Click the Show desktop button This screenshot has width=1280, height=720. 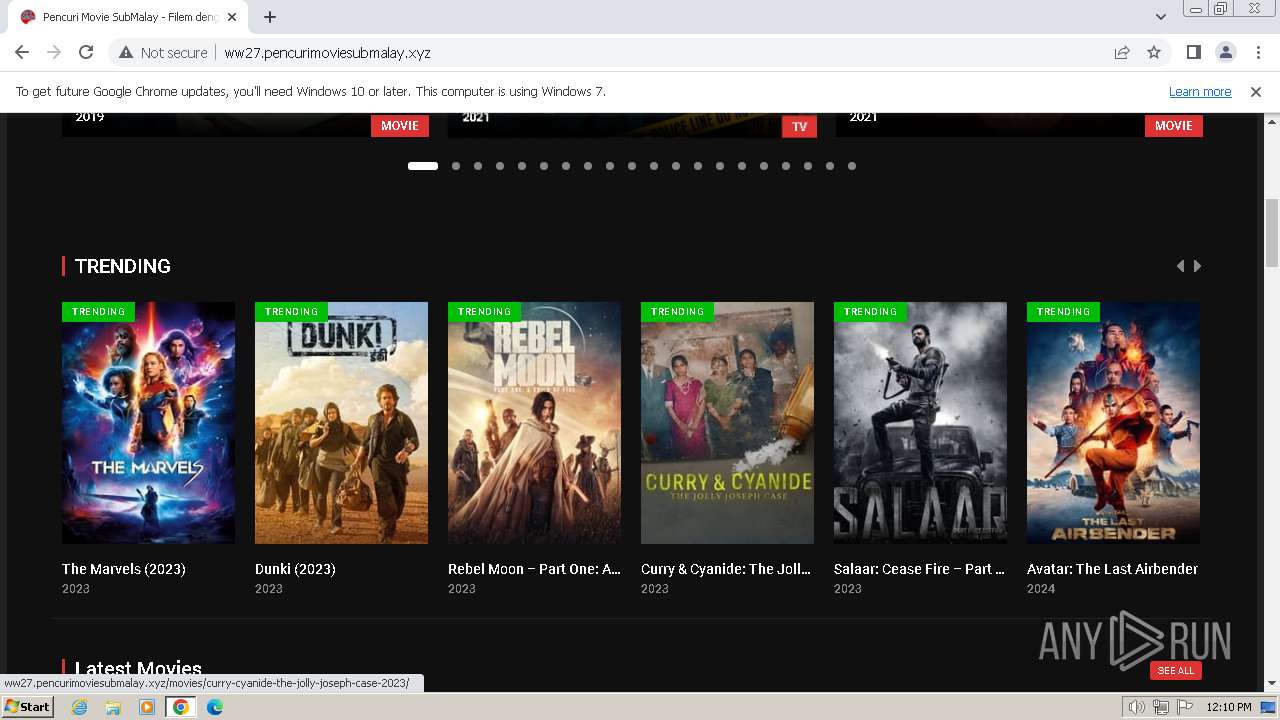[1270, 707]
